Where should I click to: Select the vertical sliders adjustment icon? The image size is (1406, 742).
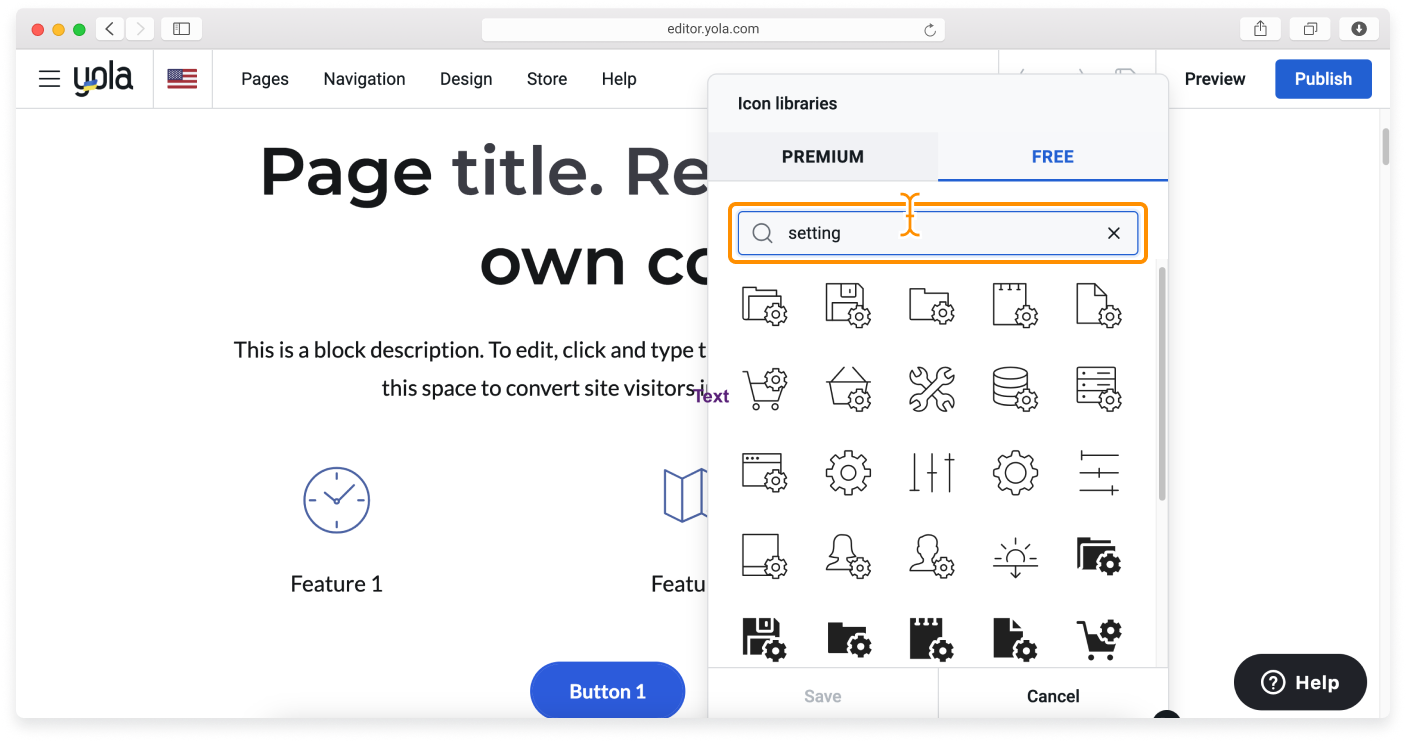[x=931, y=472]
